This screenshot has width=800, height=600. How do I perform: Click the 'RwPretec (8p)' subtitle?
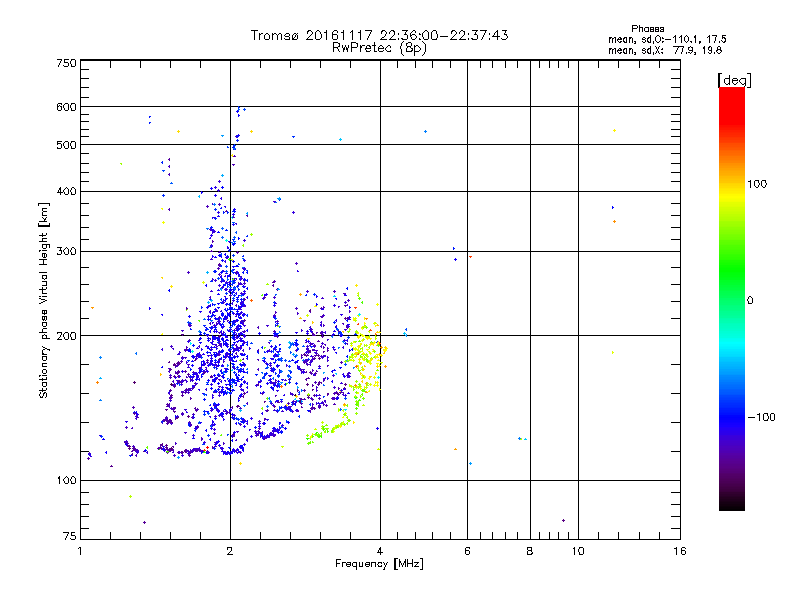coord(379,48)
